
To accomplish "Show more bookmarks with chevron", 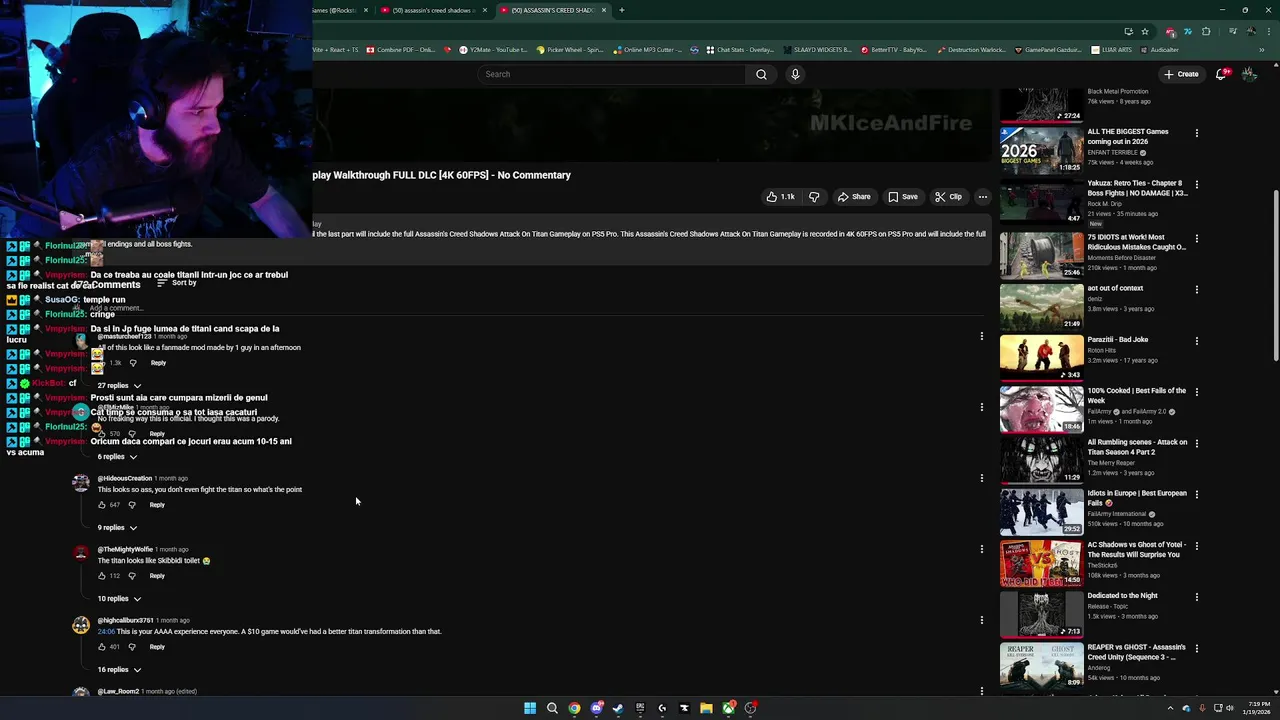I will click(x=1262, y=50).
